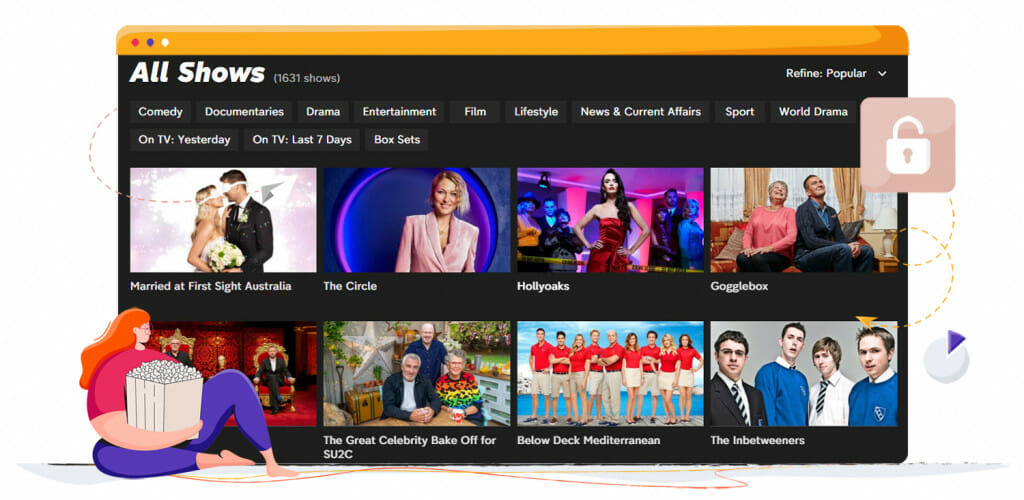
Task: Browse the Box Sets filter
Action: click(x=396, y=140)
